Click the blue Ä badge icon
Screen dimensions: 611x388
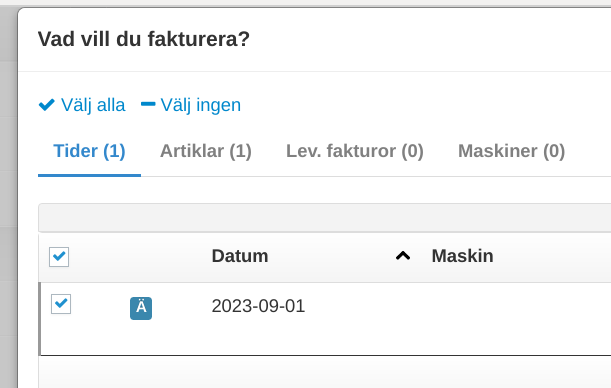(141, 308)
